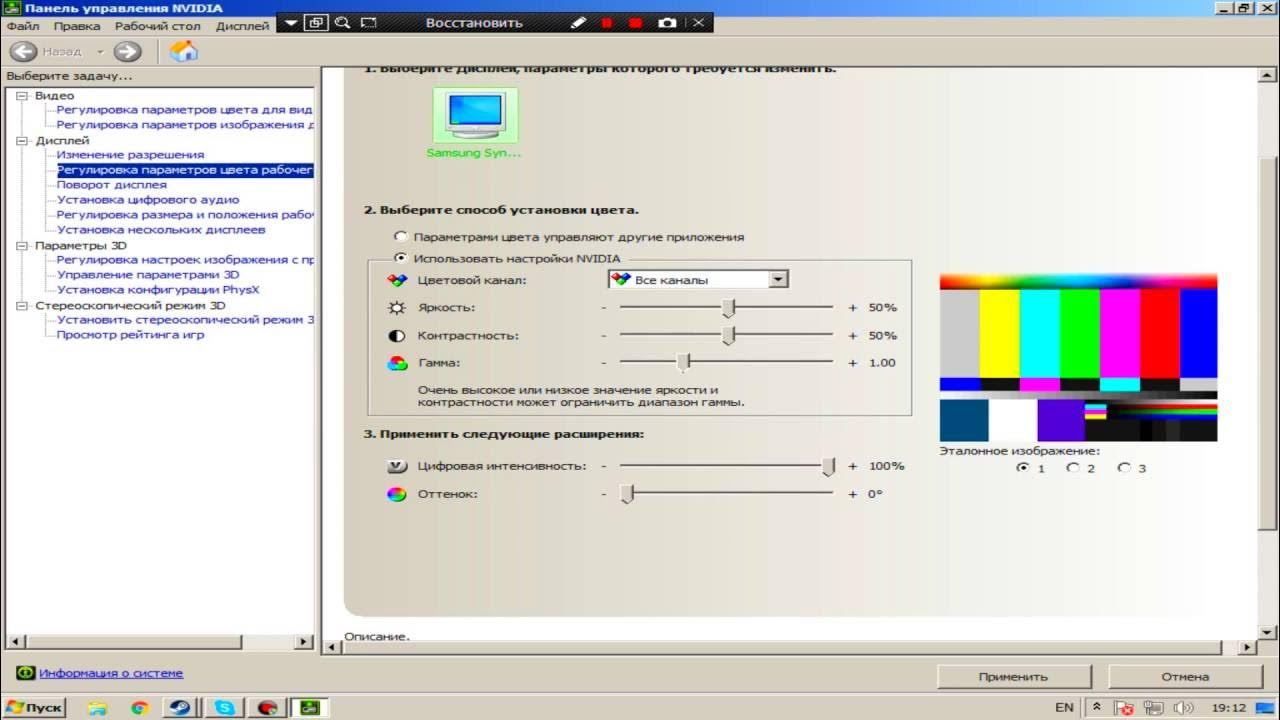This screenshot has height=720, width=1280.
Task: Click the Яркость brightness slider handle
Action: [x=729, y=307]
